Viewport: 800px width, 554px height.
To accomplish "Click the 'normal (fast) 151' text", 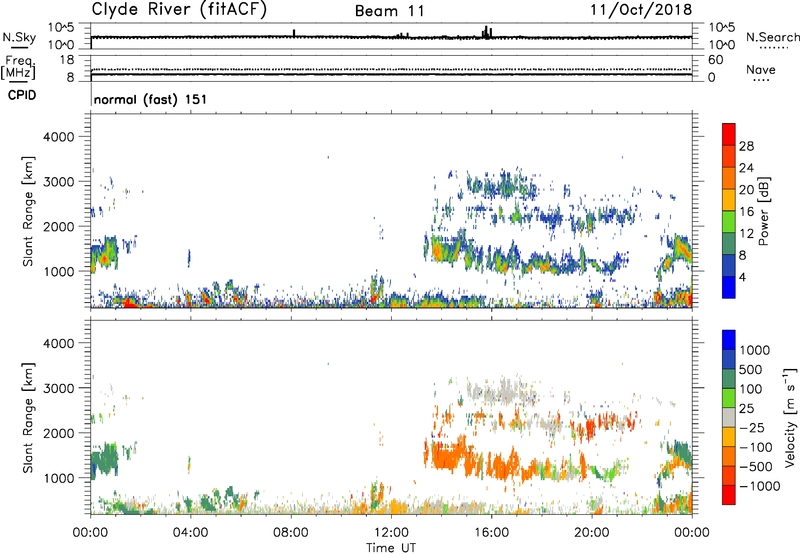I will point(151,99).
